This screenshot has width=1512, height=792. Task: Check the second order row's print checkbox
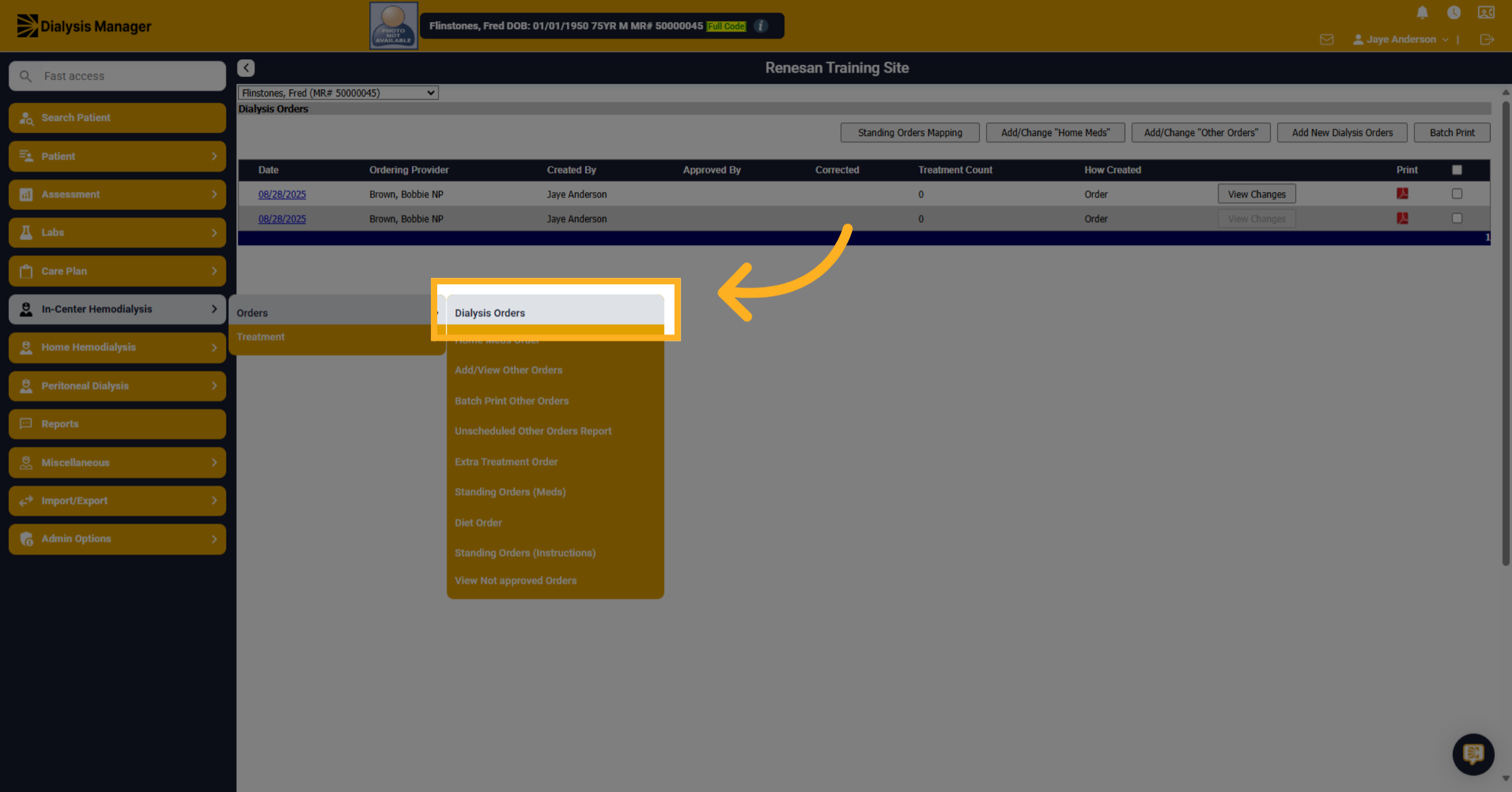[1457, 218]
